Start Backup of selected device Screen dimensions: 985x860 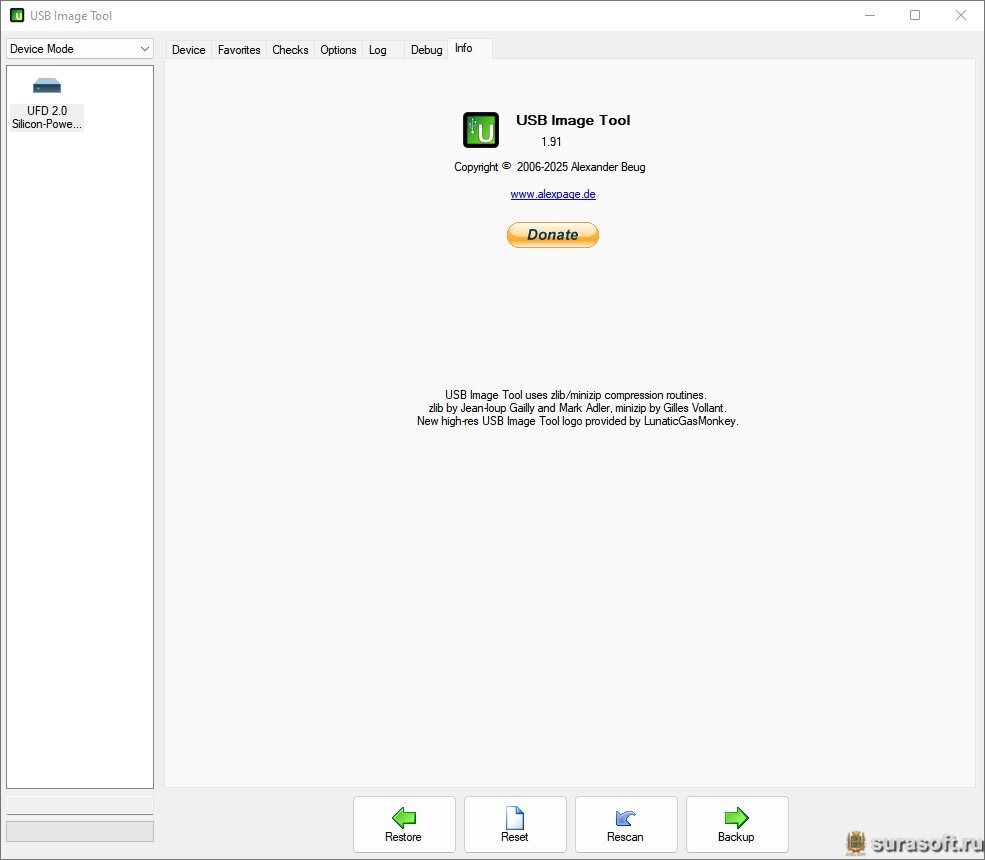point(737,824)
